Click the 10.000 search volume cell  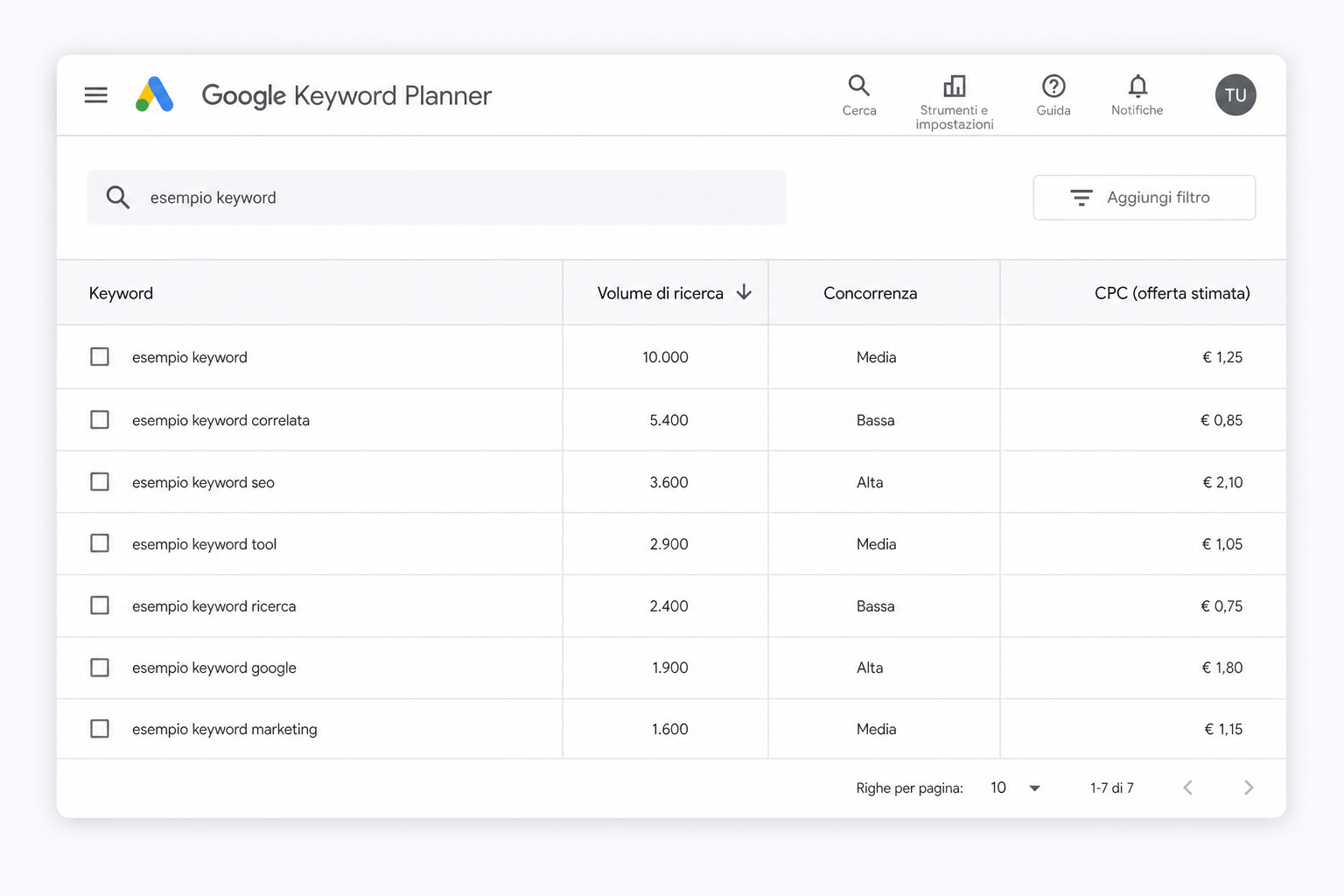(665, 357)
